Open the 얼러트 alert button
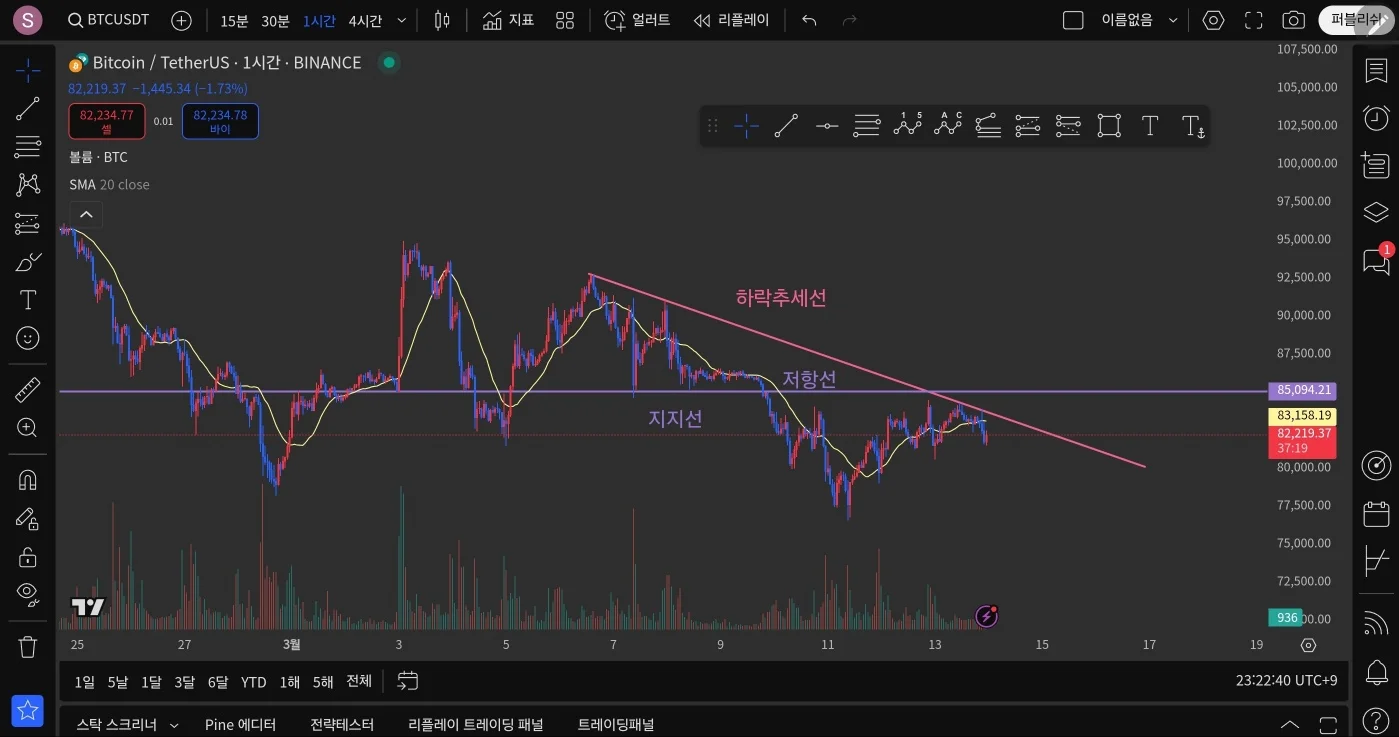This screenshot has height=737, width=1399. tap(636, 20)
